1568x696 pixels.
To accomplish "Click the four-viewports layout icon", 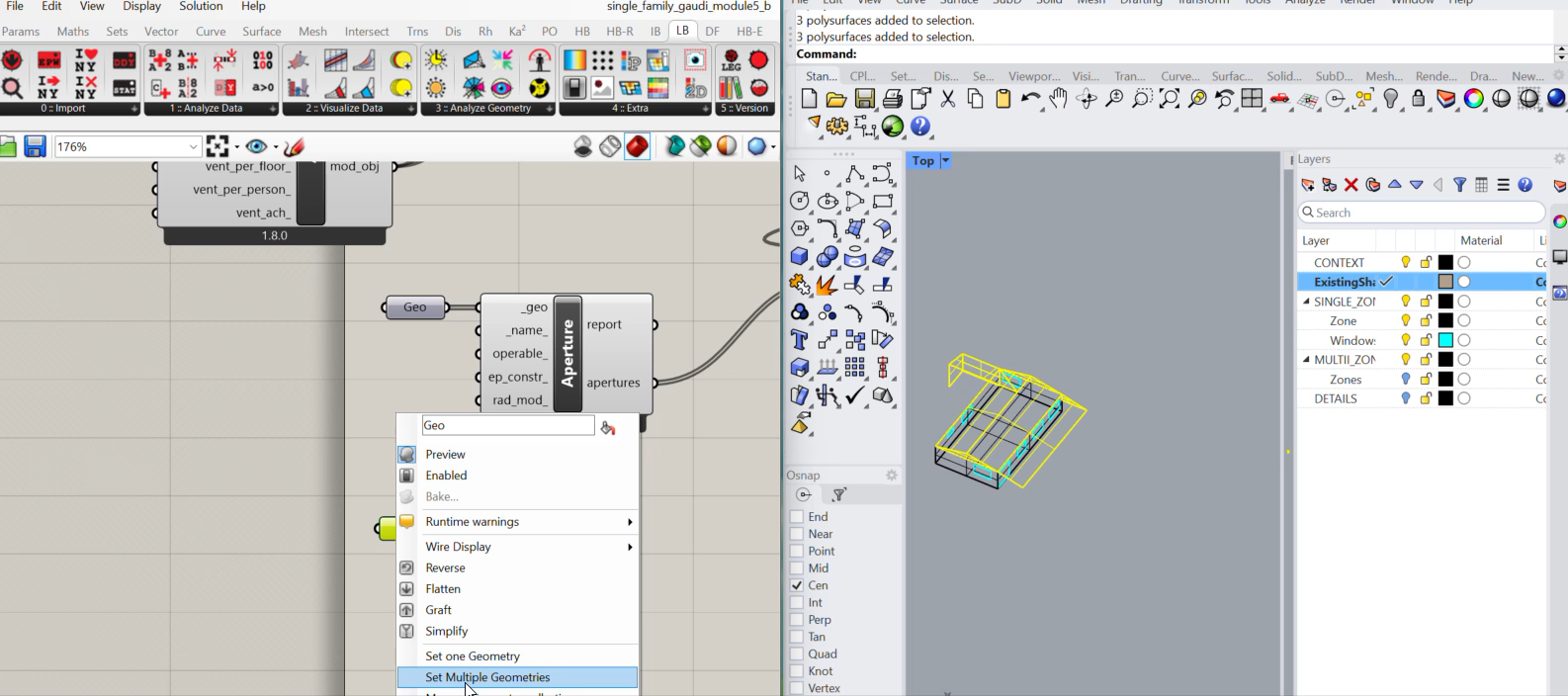I will [x=1253, y=99].
